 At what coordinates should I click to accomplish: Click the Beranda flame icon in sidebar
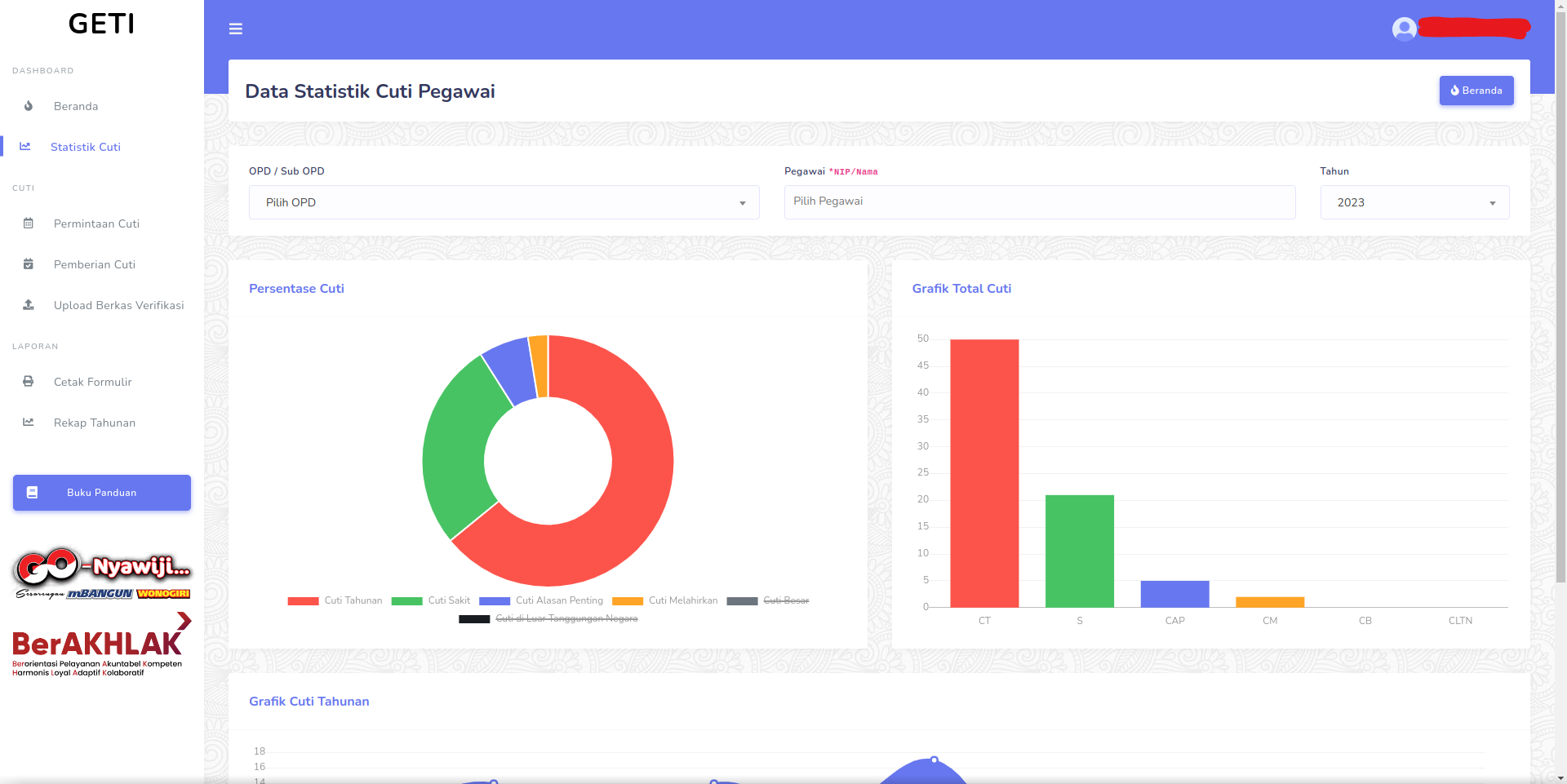pyautogui.click(x=29, y=106)
